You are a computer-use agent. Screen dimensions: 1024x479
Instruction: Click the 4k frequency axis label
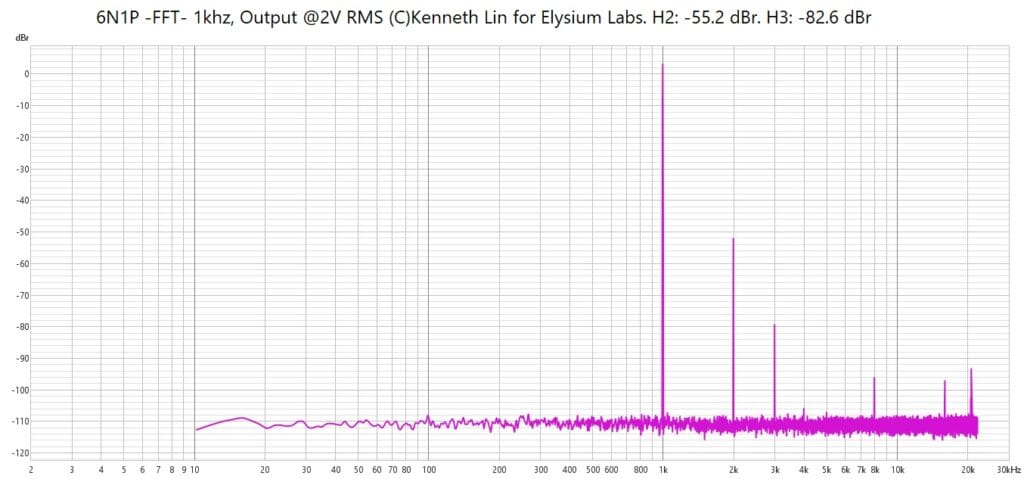804,470
